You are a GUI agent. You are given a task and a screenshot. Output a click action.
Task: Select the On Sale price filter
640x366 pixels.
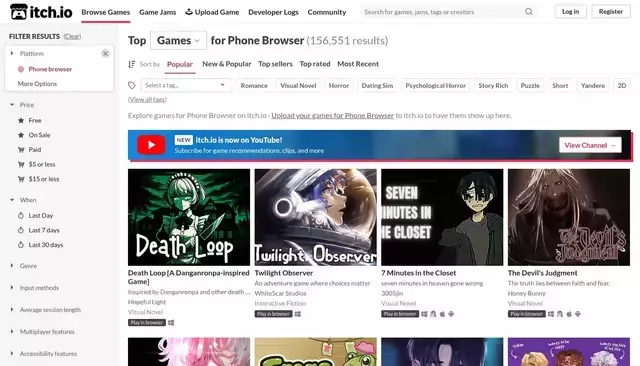[40, 135]
